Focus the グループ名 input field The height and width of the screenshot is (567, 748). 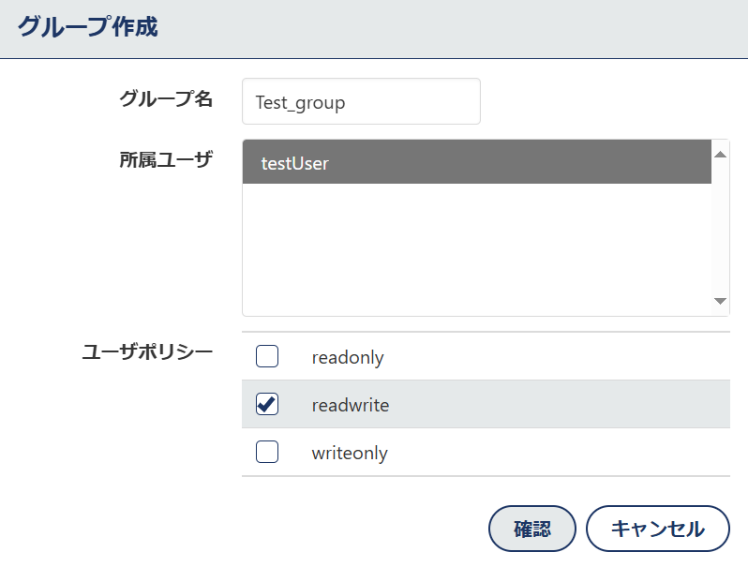[x=361, y=102]
